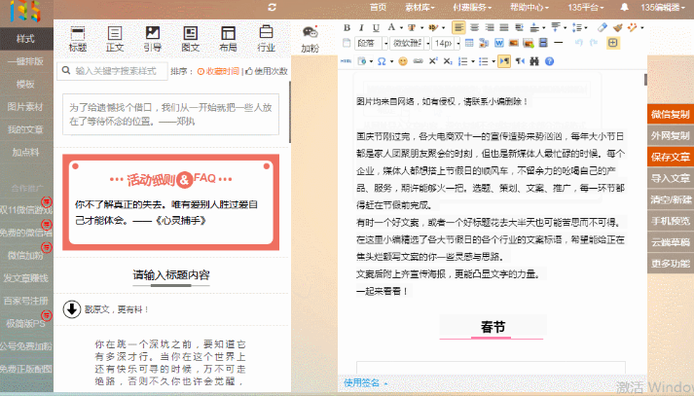694x396 pixels.
Task: Click the auto-format magic wand icon
Action: pos(632,27)
